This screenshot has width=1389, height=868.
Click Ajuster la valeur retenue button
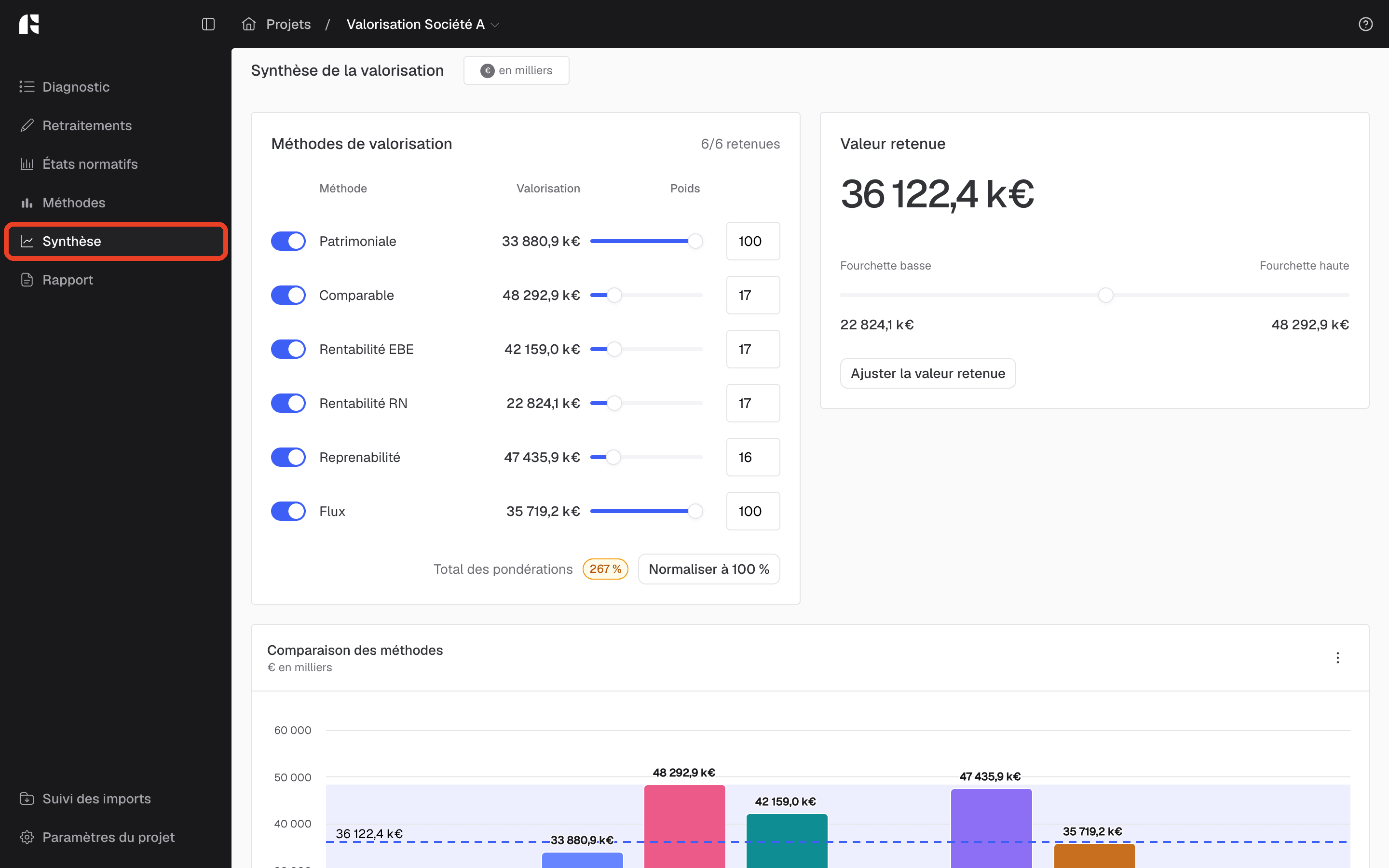pyautogui.click(x=927, y=373)
